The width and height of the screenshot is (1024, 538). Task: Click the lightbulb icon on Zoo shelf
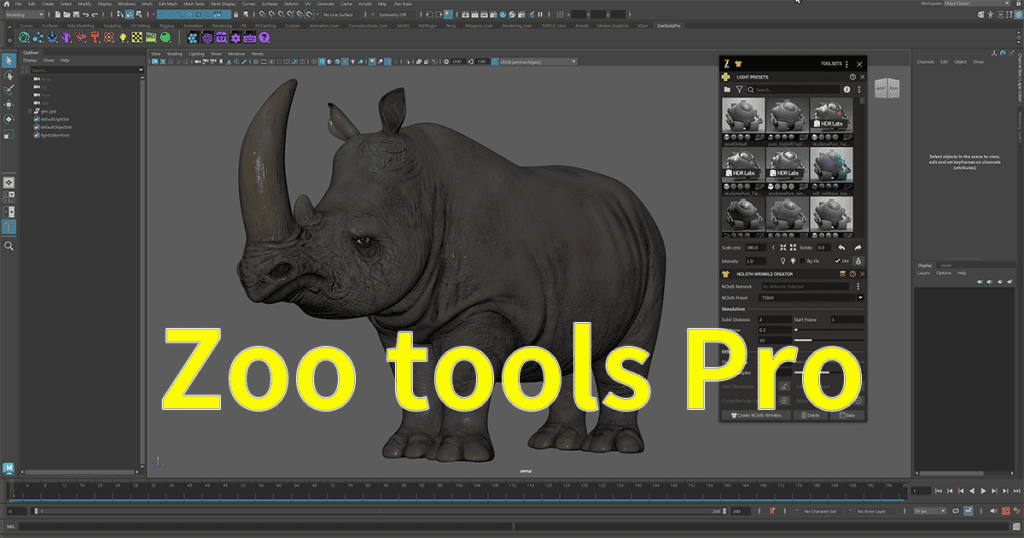[x=123, y=37]
